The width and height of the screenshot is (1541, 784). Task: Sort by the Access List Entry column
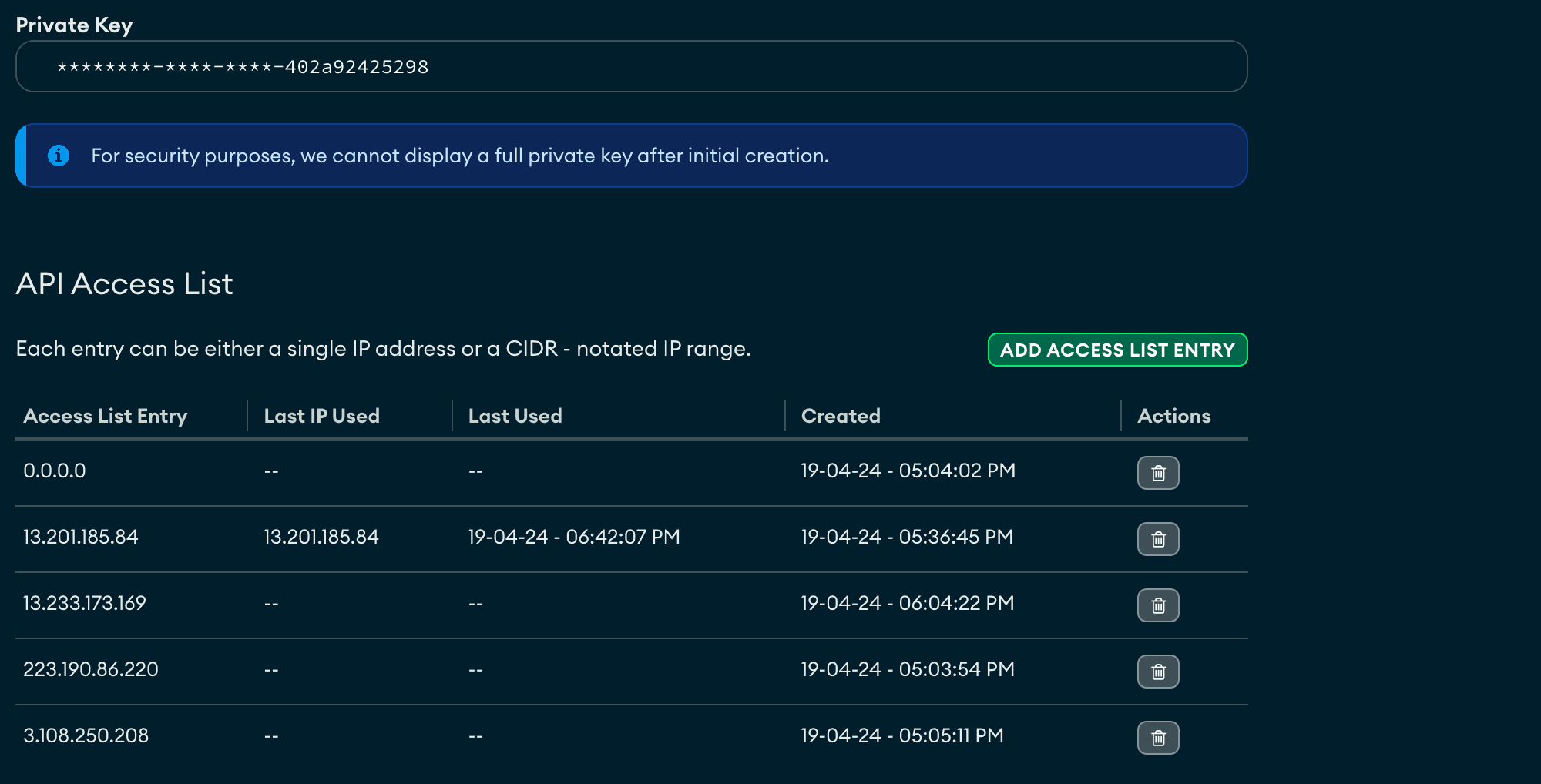(106, 416)
